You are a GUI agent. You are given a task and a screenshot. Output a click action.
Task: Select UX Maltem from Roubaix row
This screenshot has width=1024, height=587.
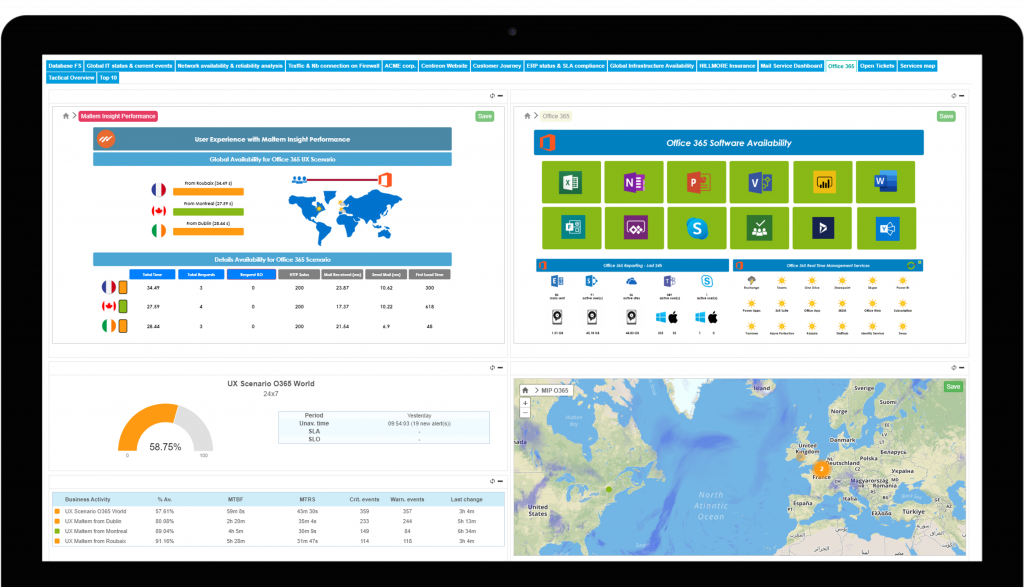(x=278, y=541)
